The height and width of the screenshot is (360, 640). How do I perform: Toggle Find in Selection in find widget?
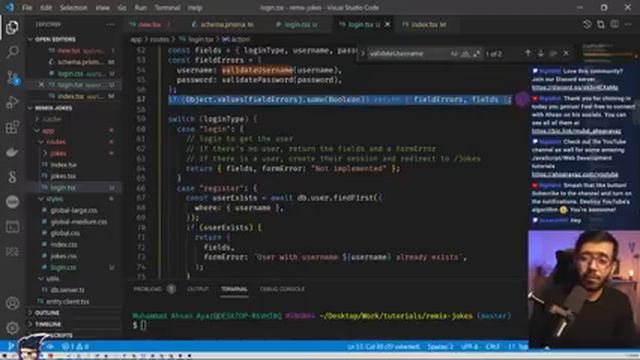(553, 53)
